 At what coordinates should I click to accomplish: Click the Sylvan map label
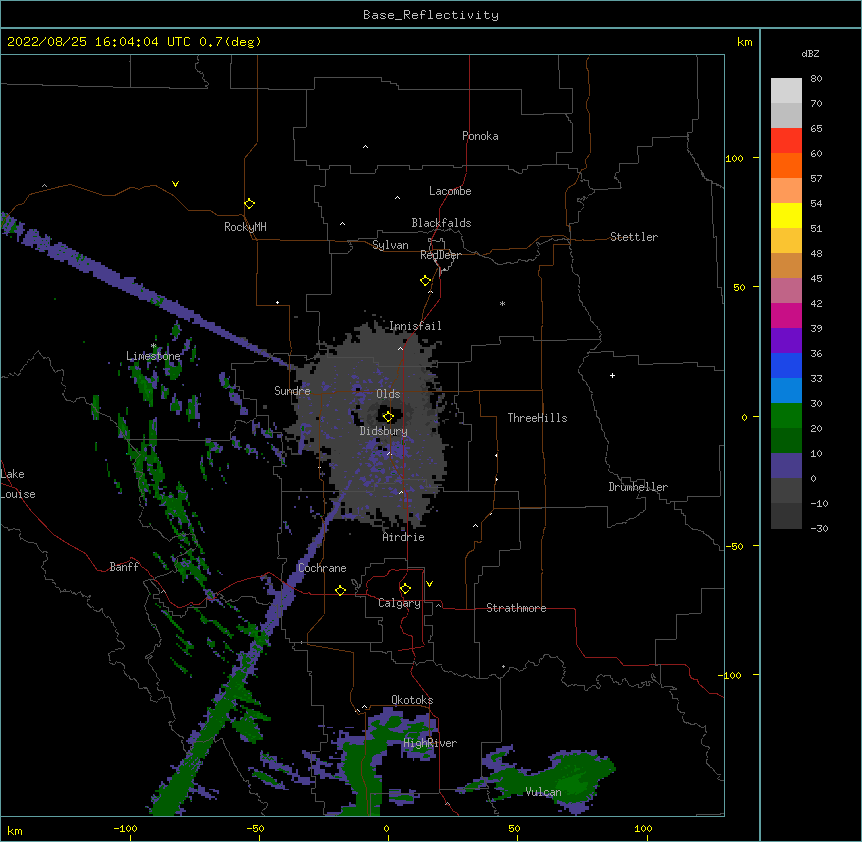[x=390, y=245]
